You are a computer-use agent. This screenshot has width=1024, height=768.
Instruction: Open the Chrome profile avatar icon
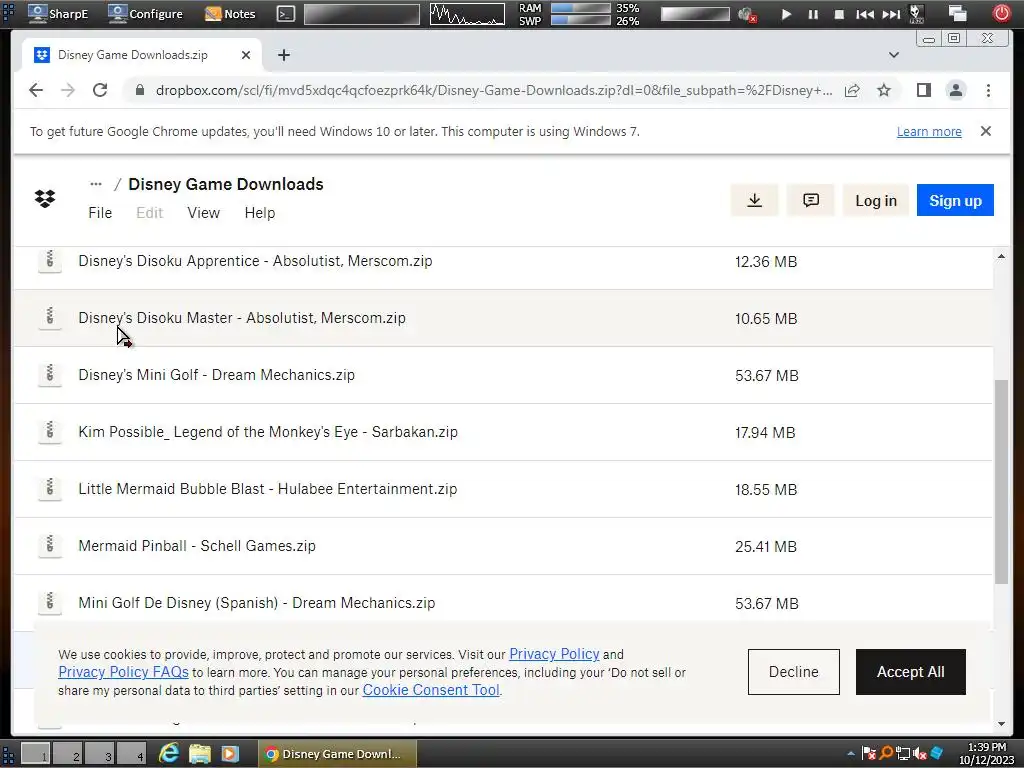point(955,90)
